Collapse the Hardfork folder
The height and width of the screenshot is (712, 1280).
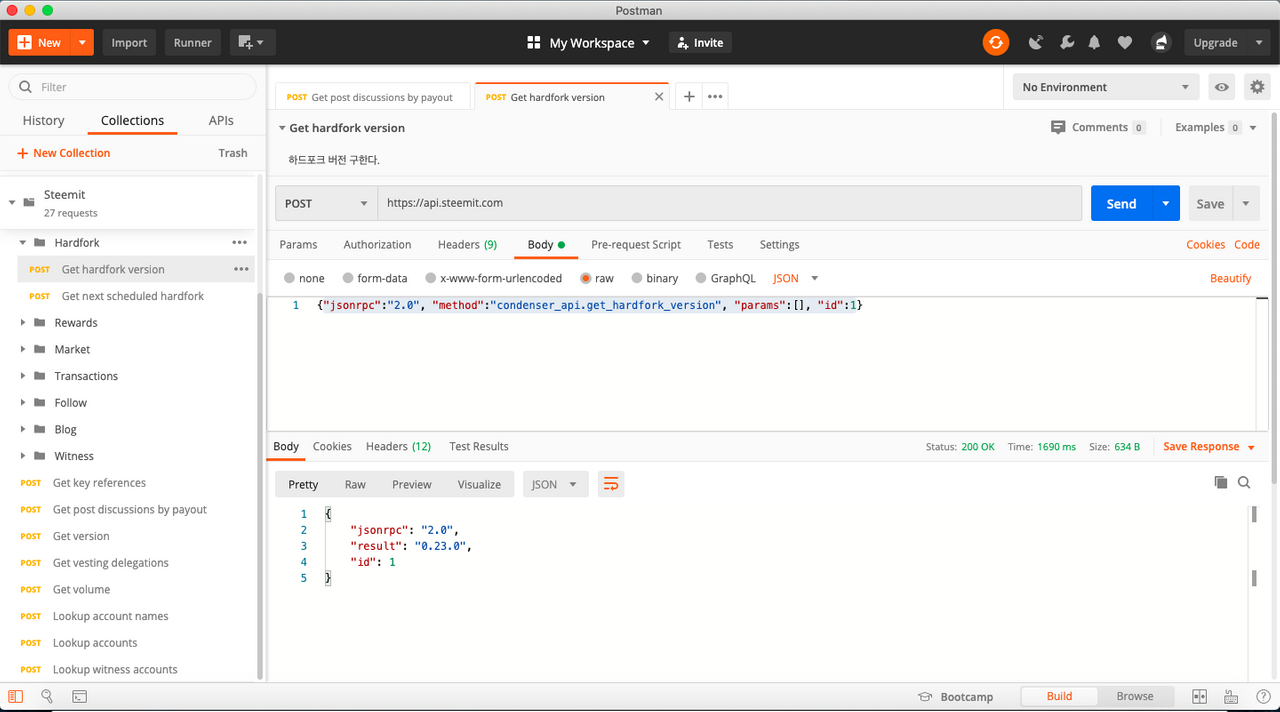[x=23, y=242]
